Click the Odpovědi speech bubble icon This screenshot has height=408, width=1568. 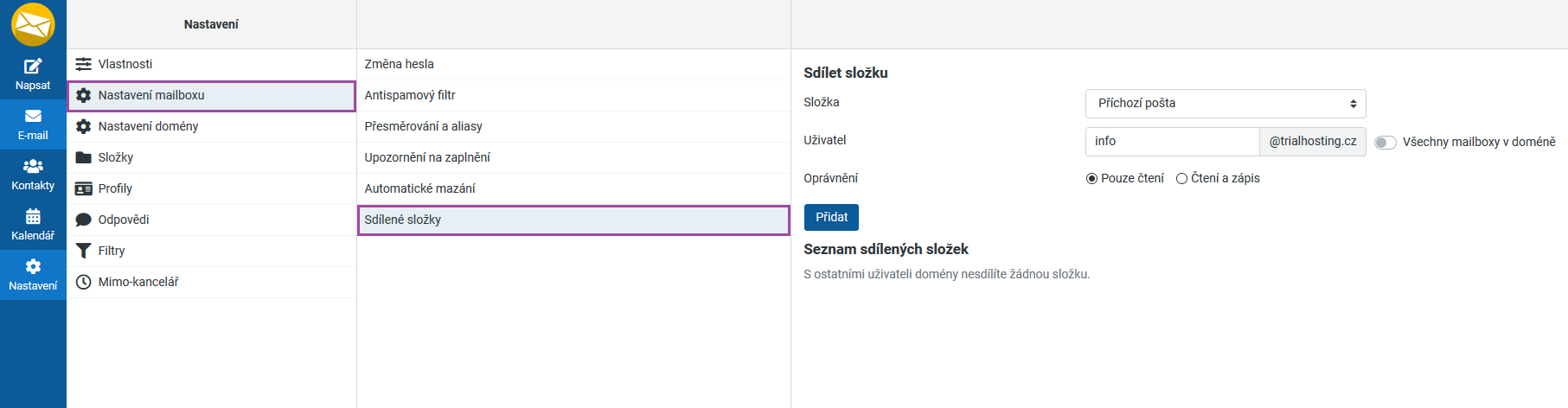(x=83, y=220)
